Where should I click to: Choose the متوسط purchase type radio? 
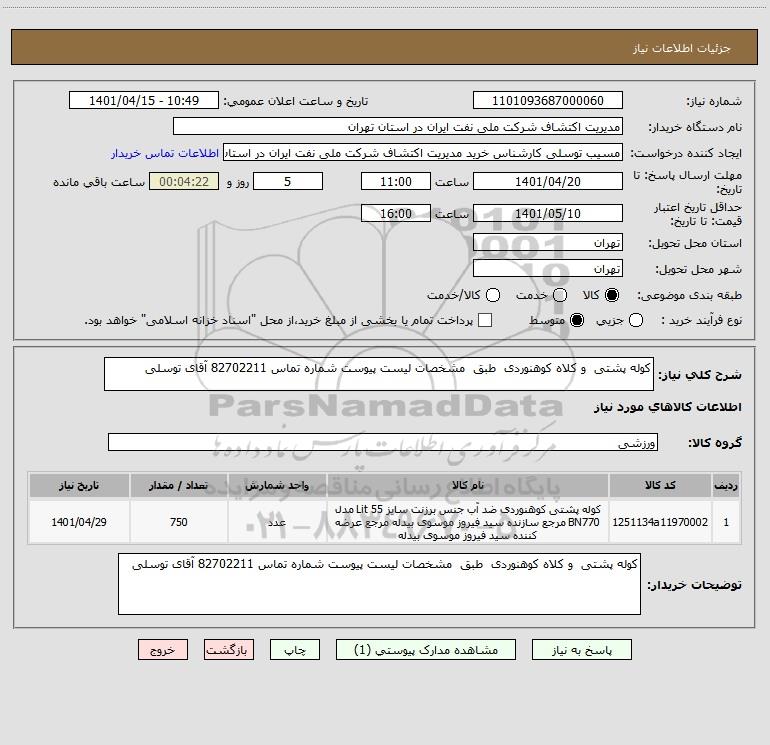click(577, 320)
